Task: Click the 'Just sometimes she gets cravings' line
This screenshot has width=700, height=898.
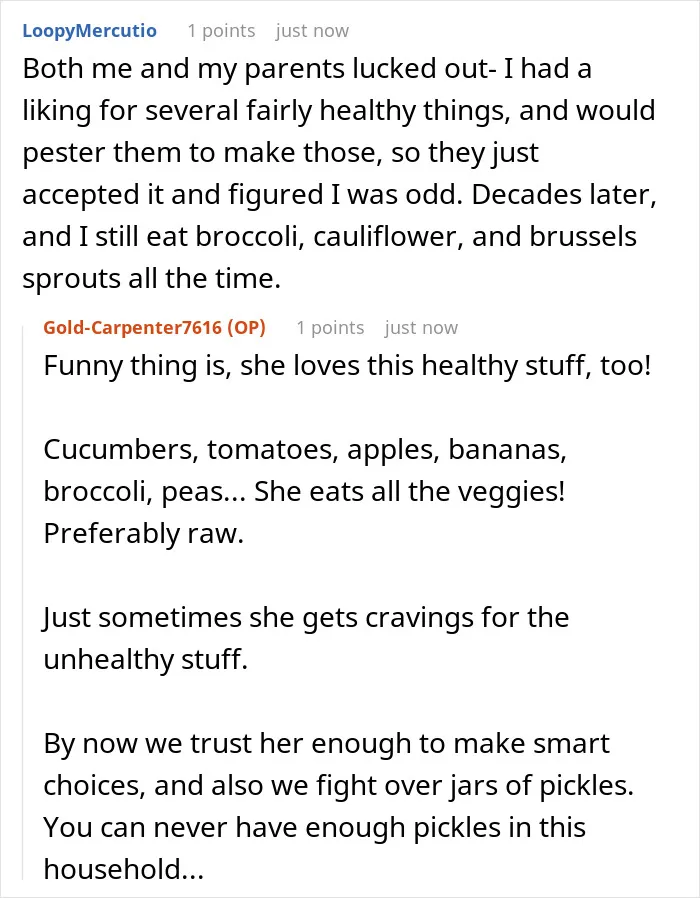Action: point(306,618)
